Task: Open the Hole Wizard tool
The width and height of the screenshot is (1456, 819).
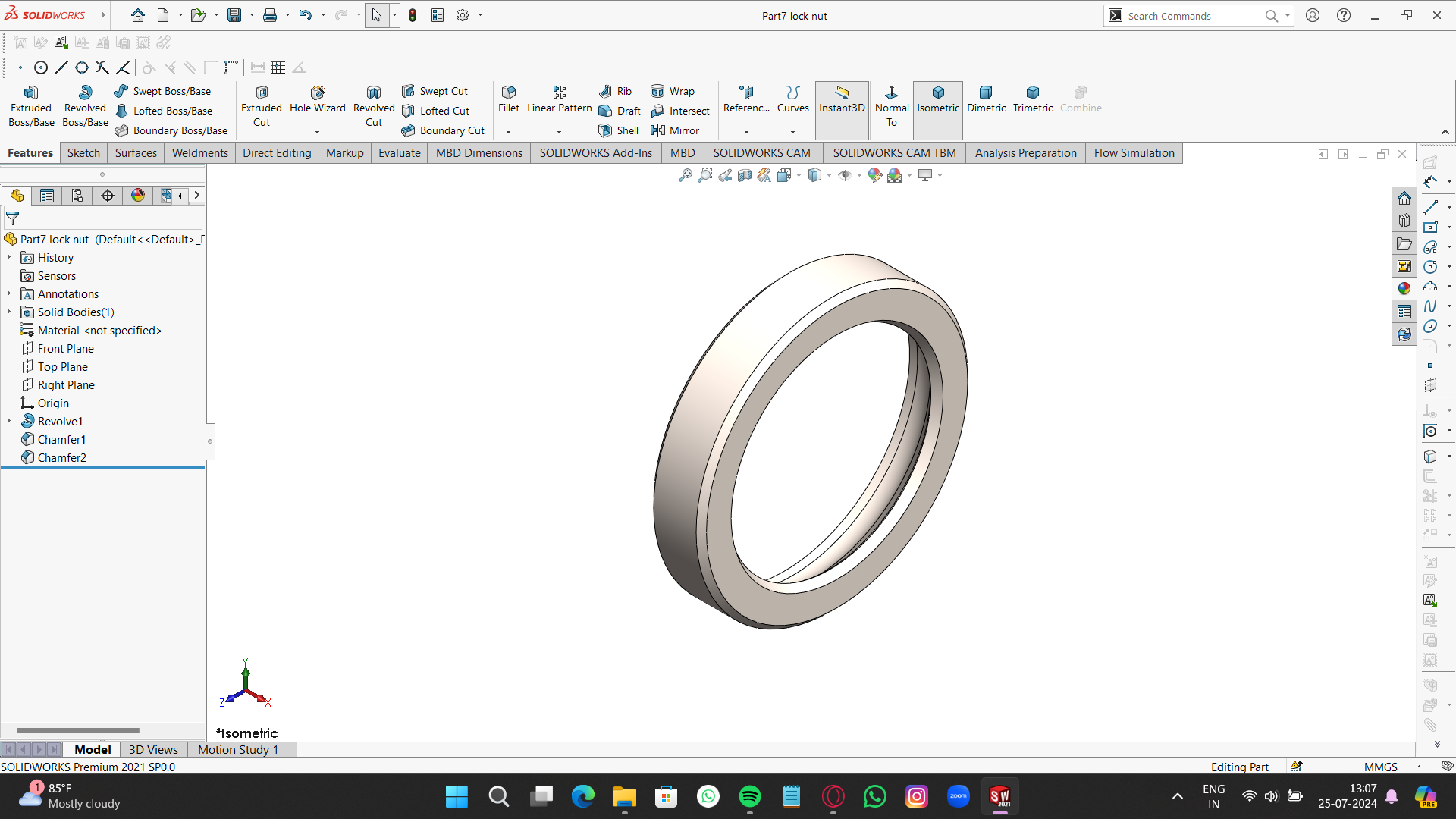Action: [317, 100]
